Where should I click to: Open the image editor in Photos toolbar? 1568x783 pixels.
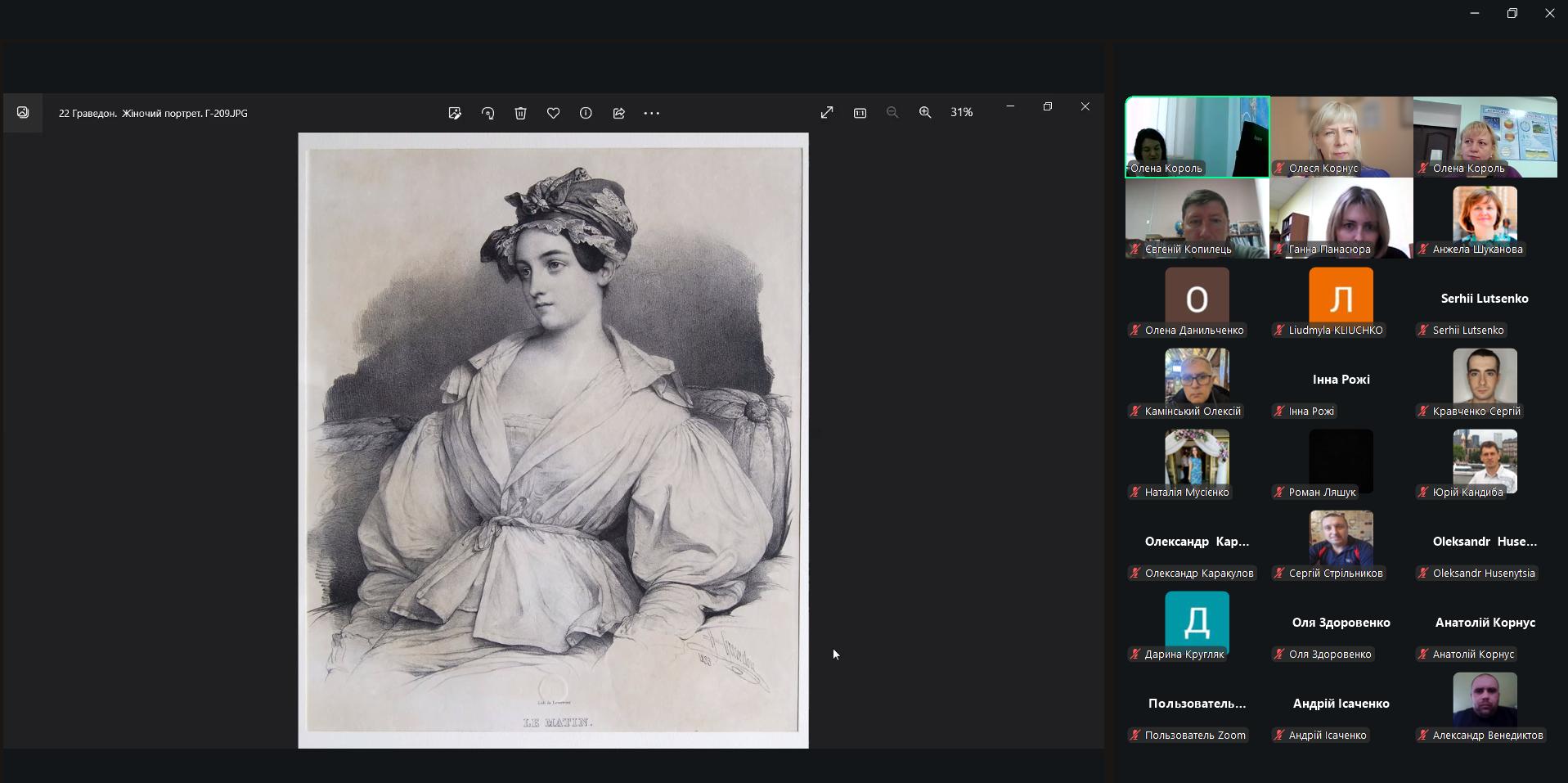coord(455,113)
